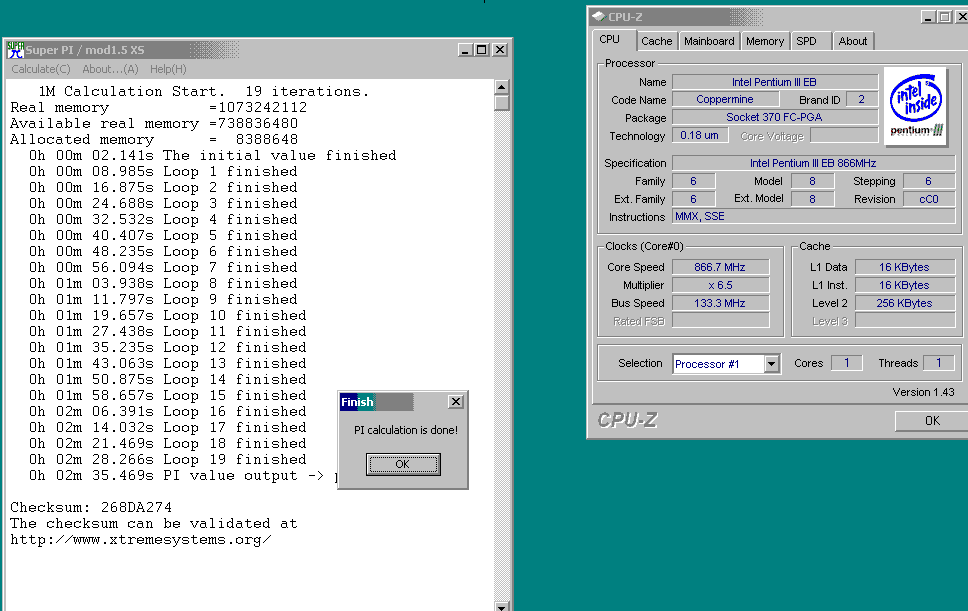Image resolution: width=968 pixels, height=611 pixels.
Task: Click the OK button in CPU-Z
Action: (932, 420)
